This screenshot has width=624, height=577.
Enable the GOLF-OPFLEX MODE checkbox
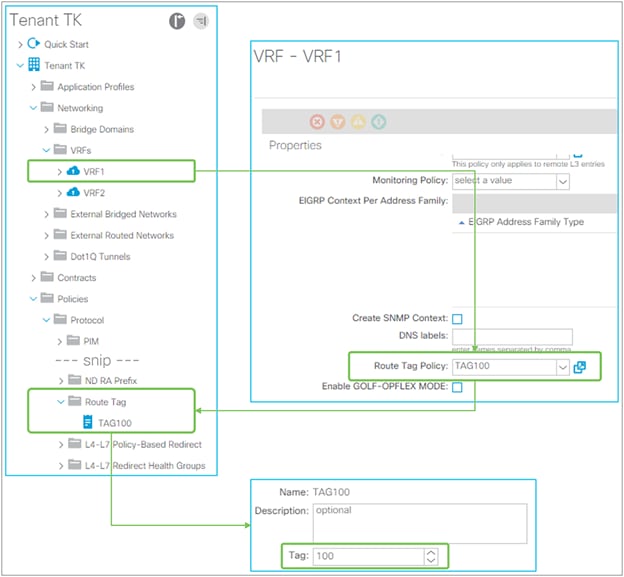click(x=457, y=387)
